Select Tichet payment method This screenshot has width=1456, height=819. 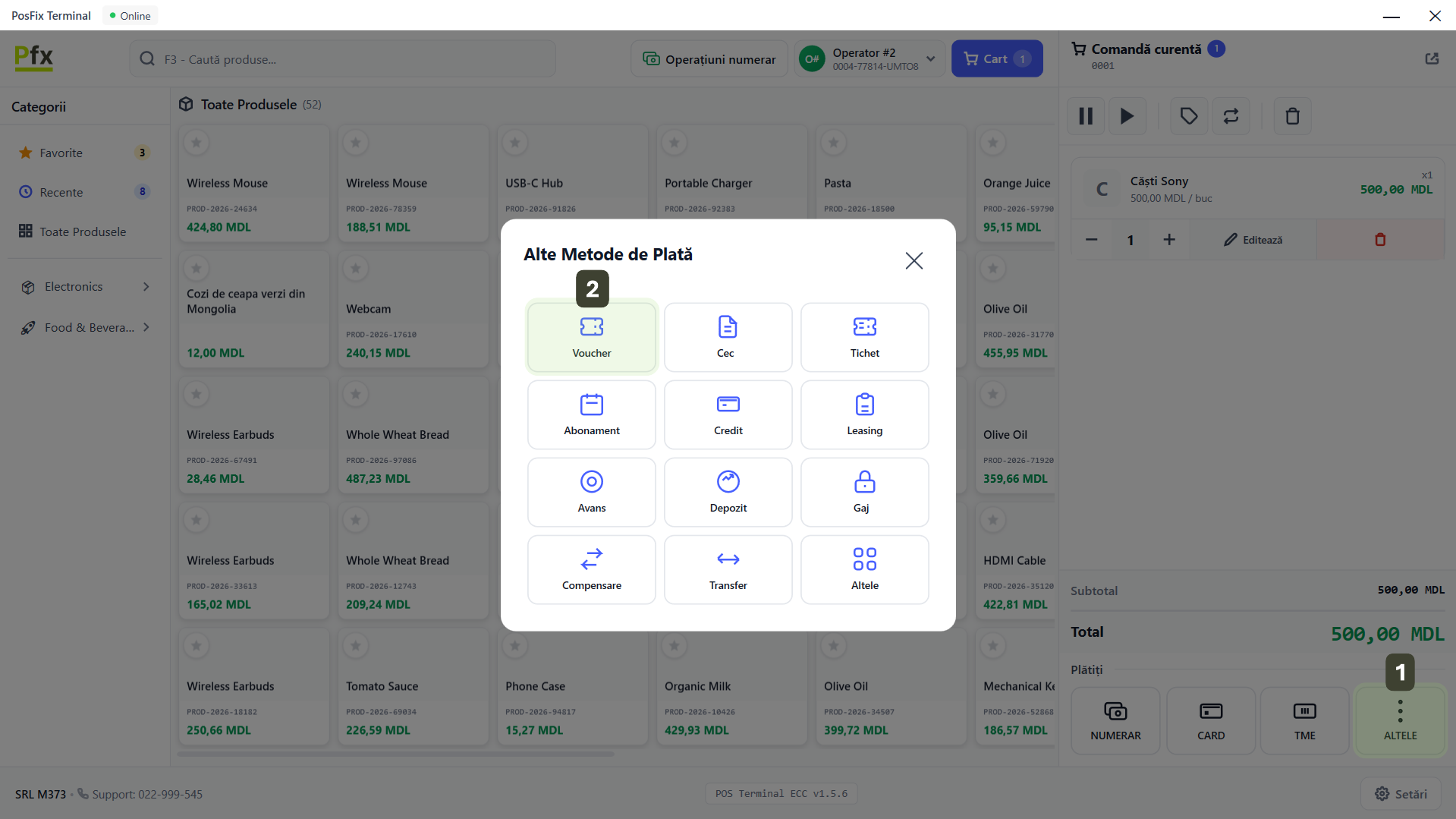(x=863, y=338)
